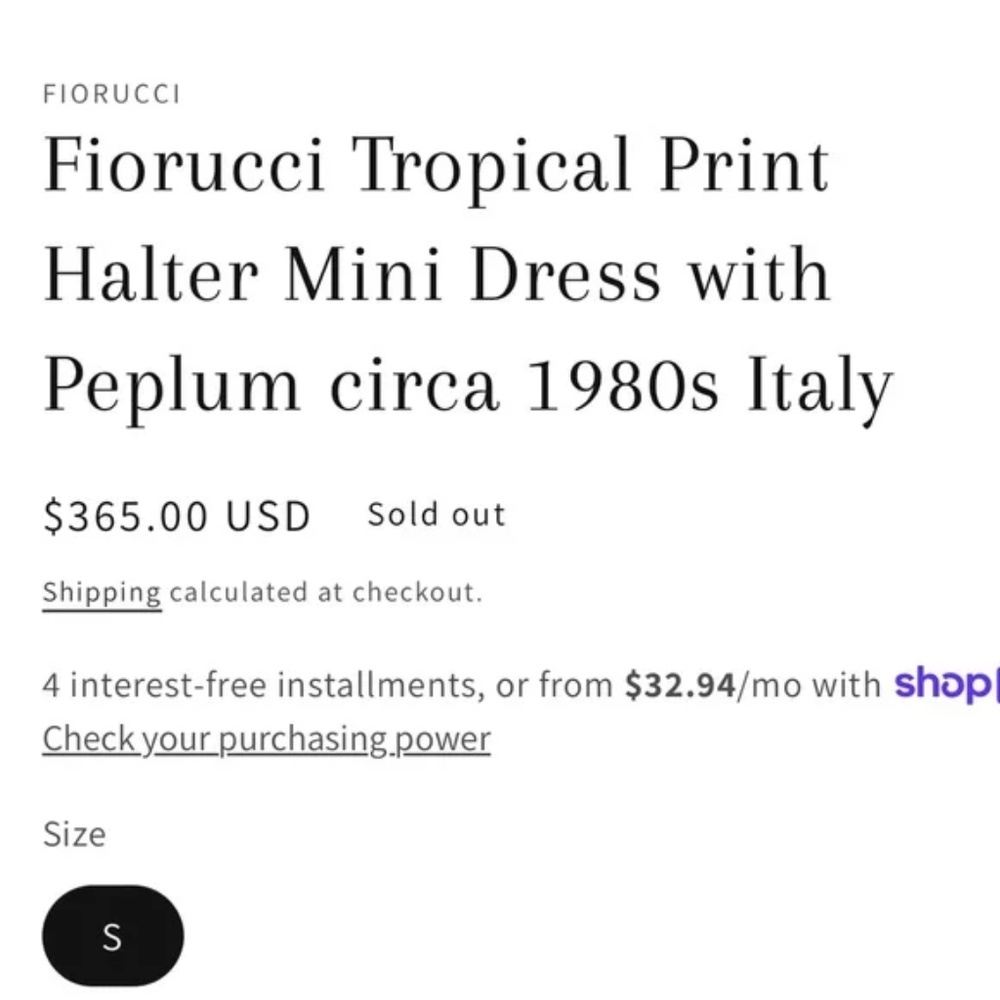Click the title line ending in Italy

click(x=467, y=385)
